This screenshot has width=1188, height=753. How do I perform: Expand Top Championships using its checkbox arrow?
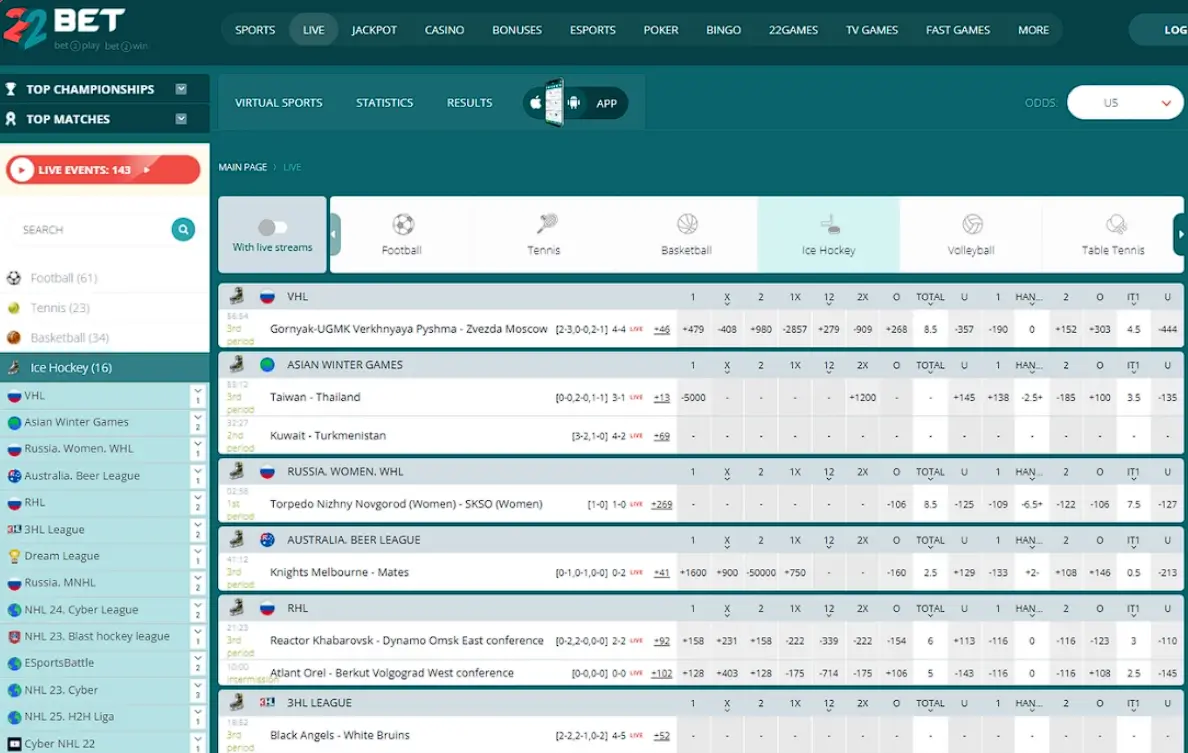coord(181,88)
